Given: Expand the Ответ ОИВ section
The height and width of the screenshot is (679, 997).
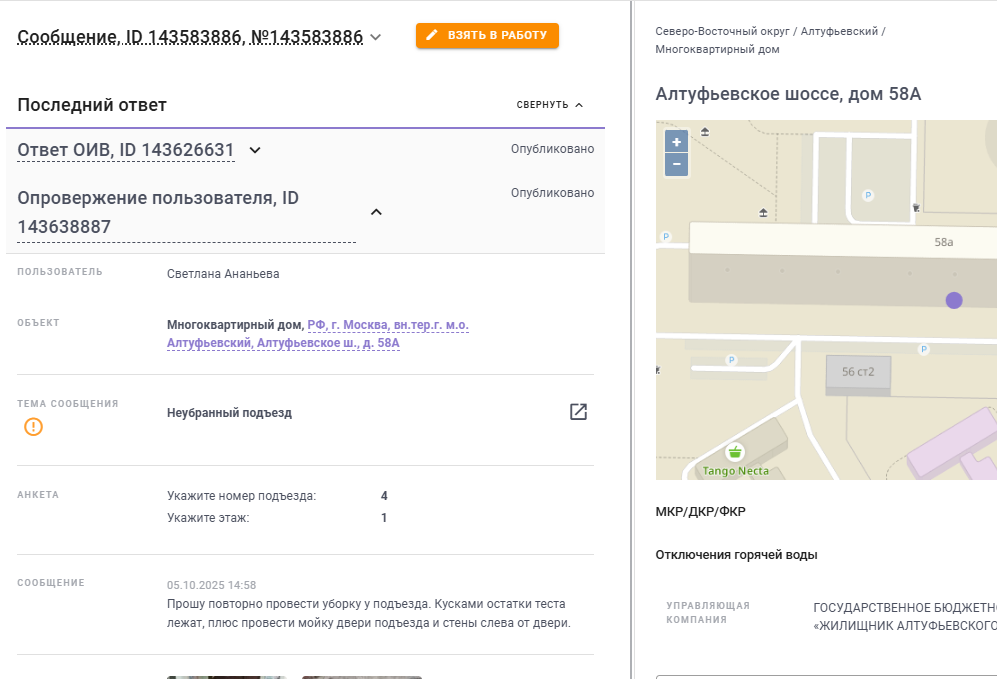Looking at the screenshot, I should [255, 150].
